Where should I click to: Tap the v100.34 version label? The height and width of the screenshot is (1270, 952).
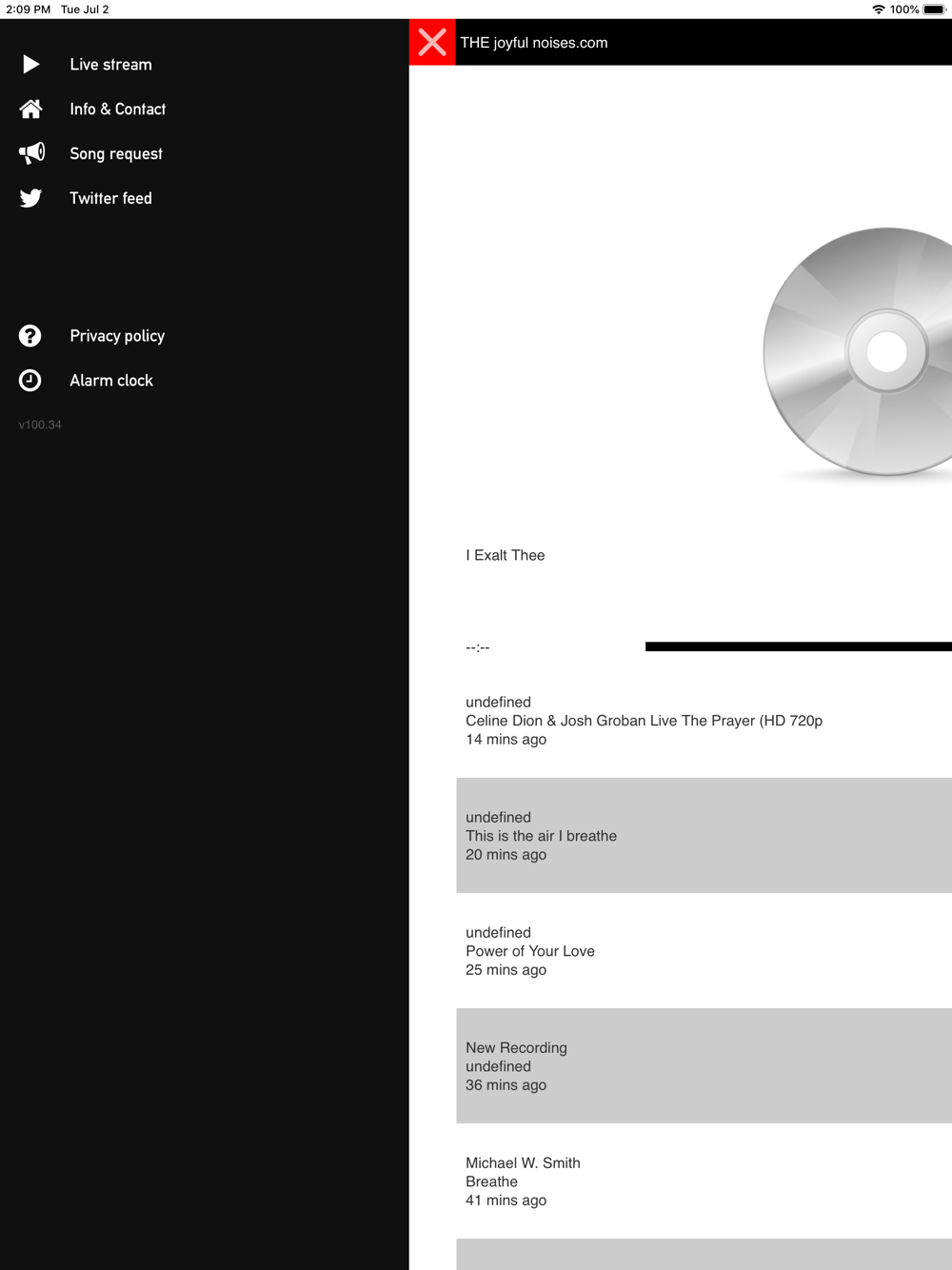pyautogui.click(x=40, y=425)
